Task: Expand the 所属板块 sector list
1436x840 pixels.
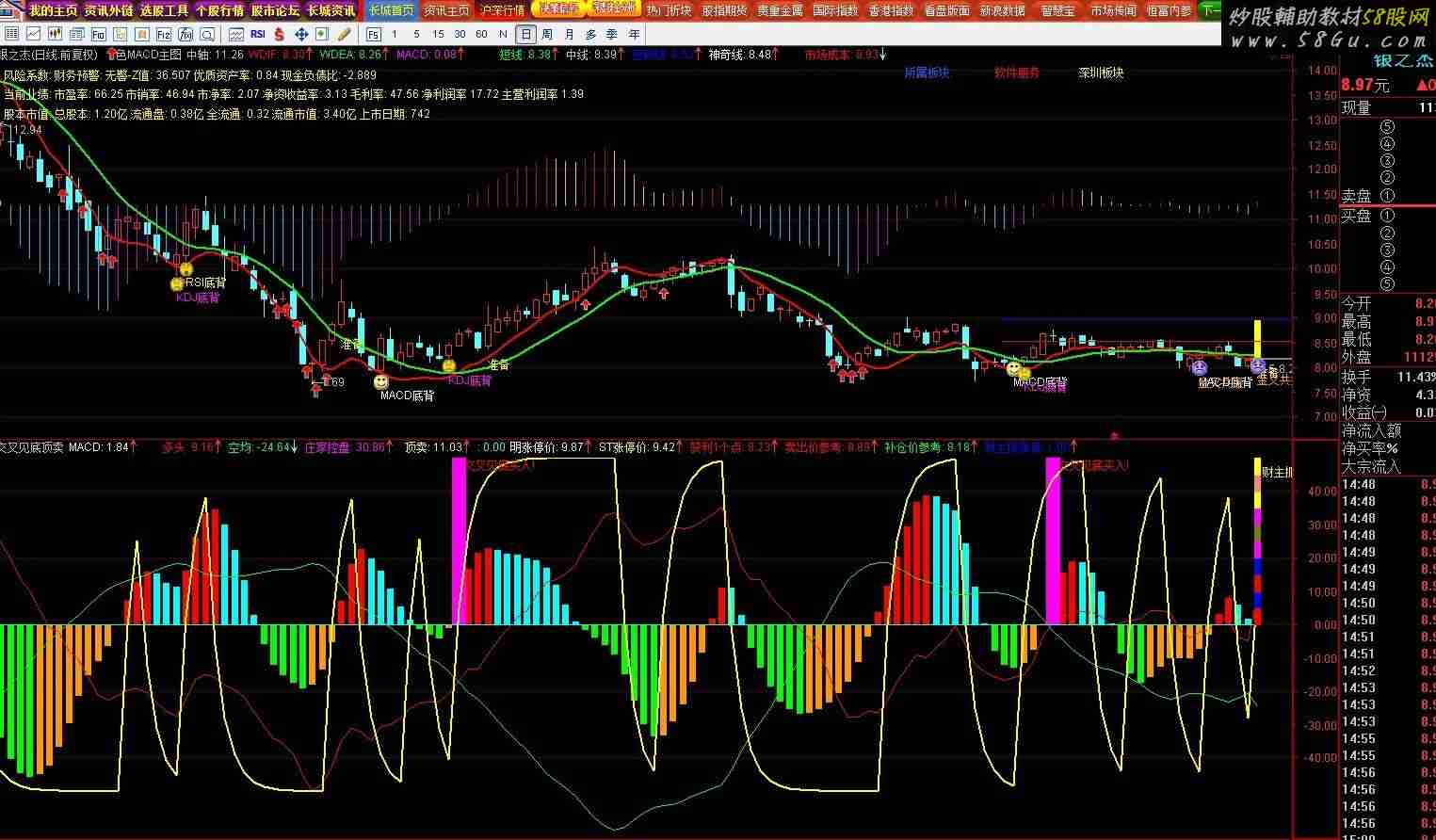Action: [x=927, y=73]
